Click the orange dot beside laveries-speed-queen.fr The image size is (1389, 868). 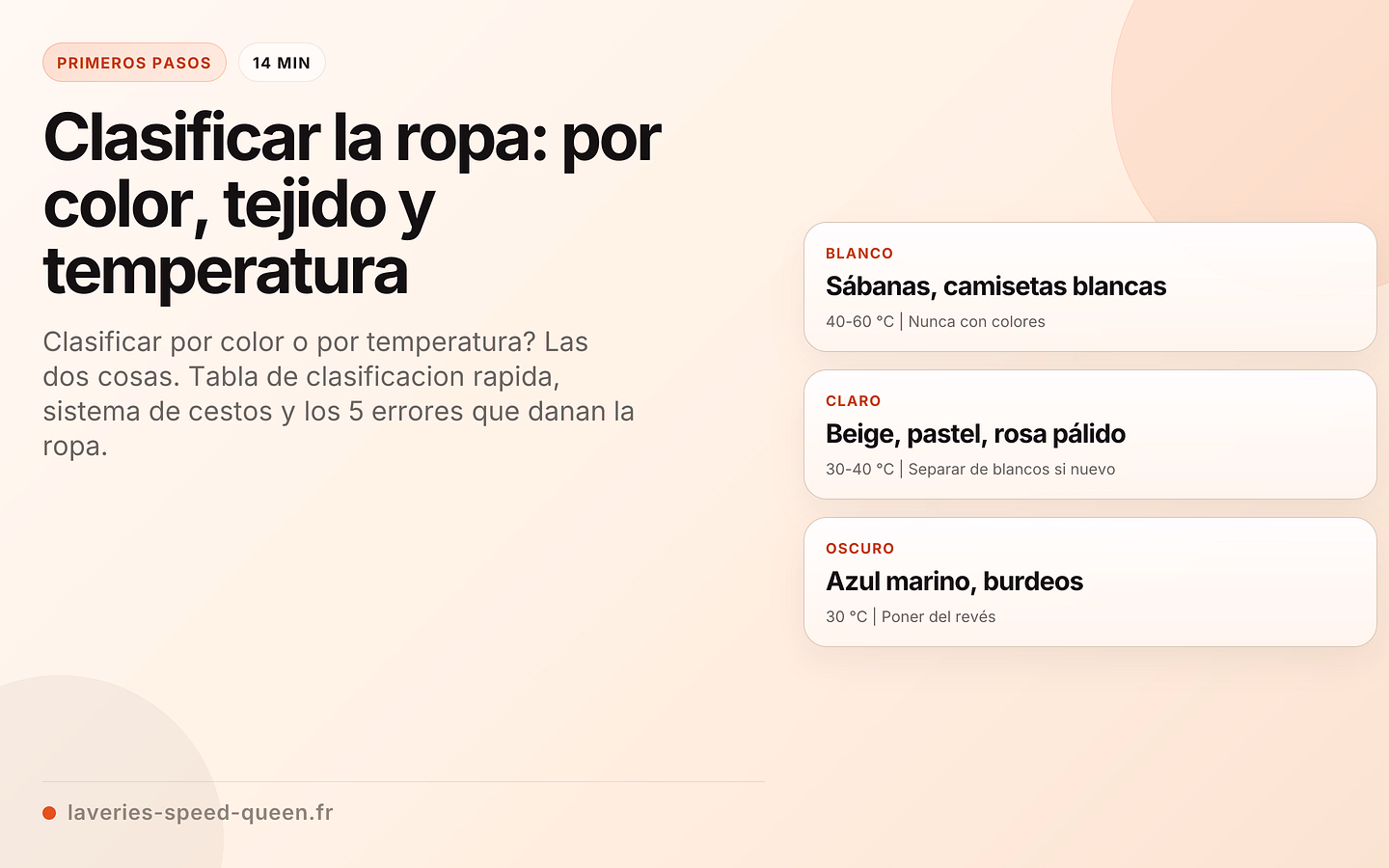(49, 813)
